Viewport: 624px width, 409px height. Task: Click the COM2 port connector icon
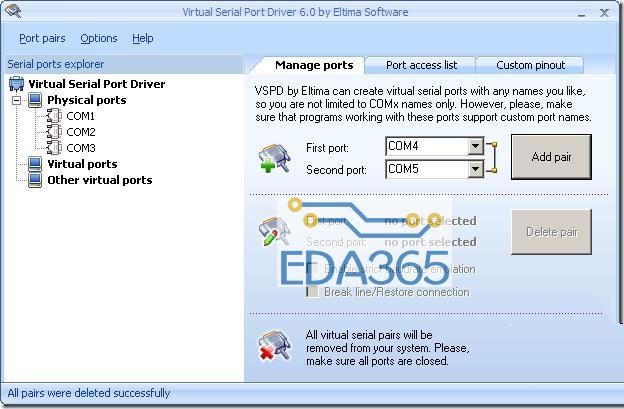[54, 132]
